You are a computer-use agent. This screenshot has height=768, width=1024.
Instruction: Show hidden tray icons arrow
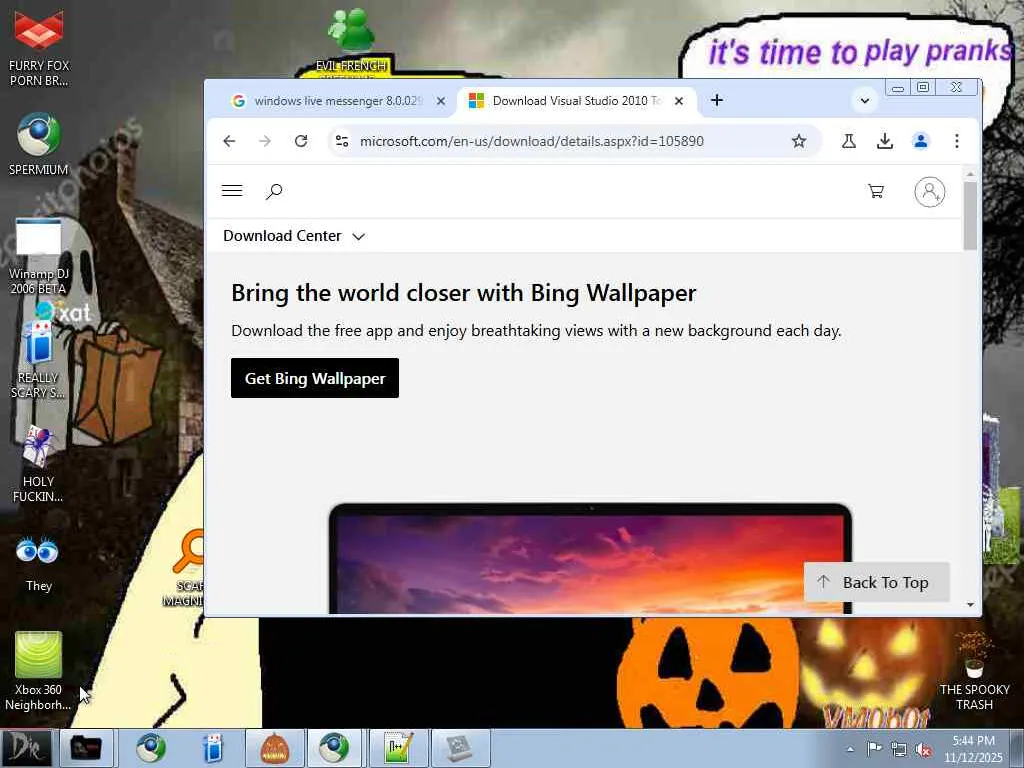pyautogui.click(x=850, y=749)
